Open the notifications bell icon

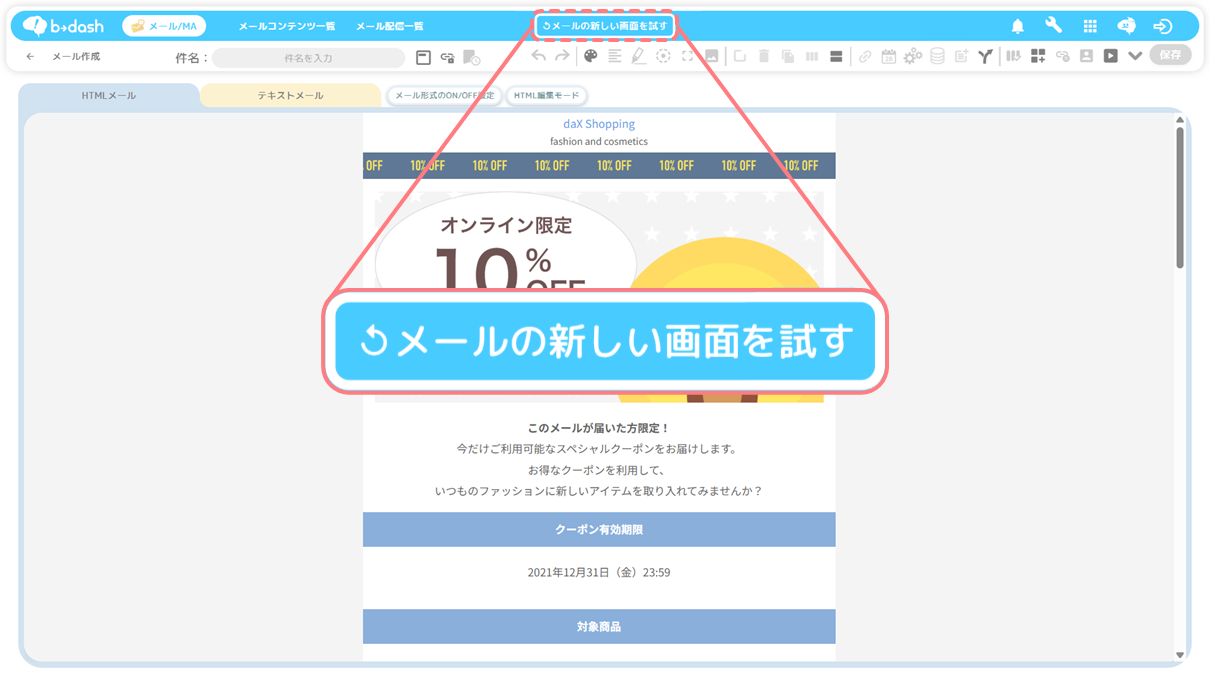(x=1017, y=26)
